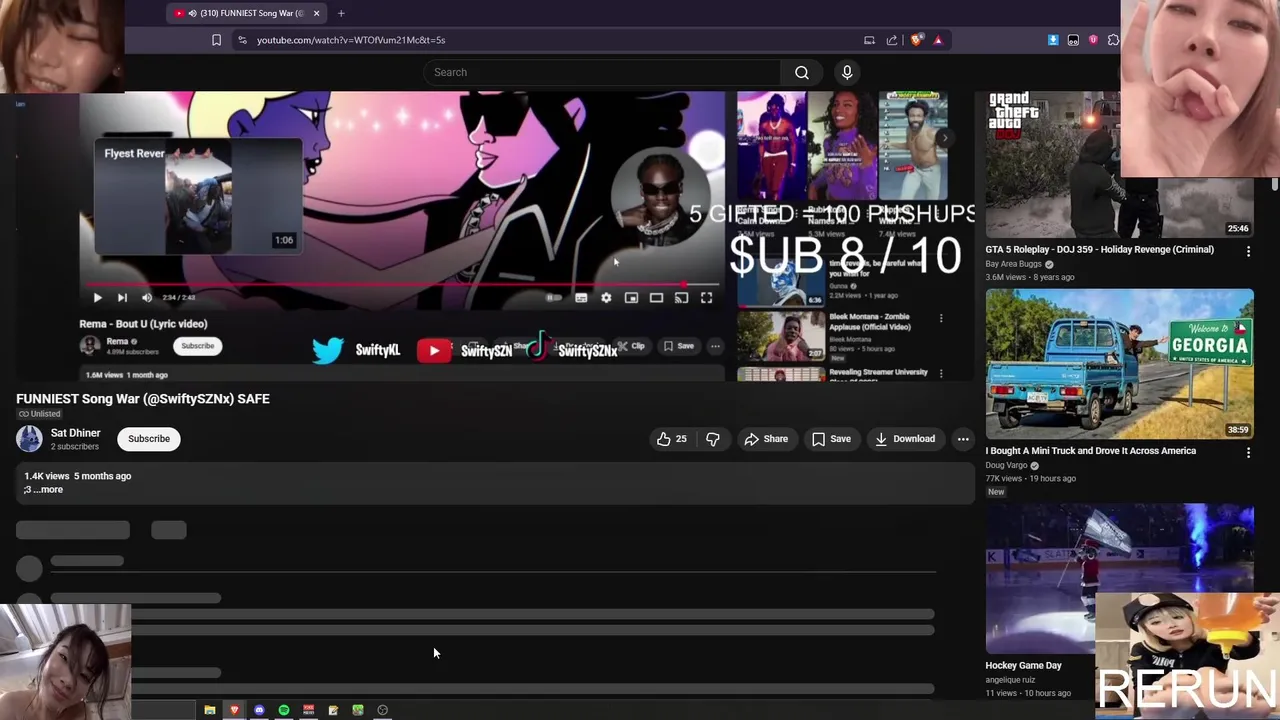The height and width of the screenshot is (720, 1280).
Task: Expand description with ...more
Action: tap(49, 490)
